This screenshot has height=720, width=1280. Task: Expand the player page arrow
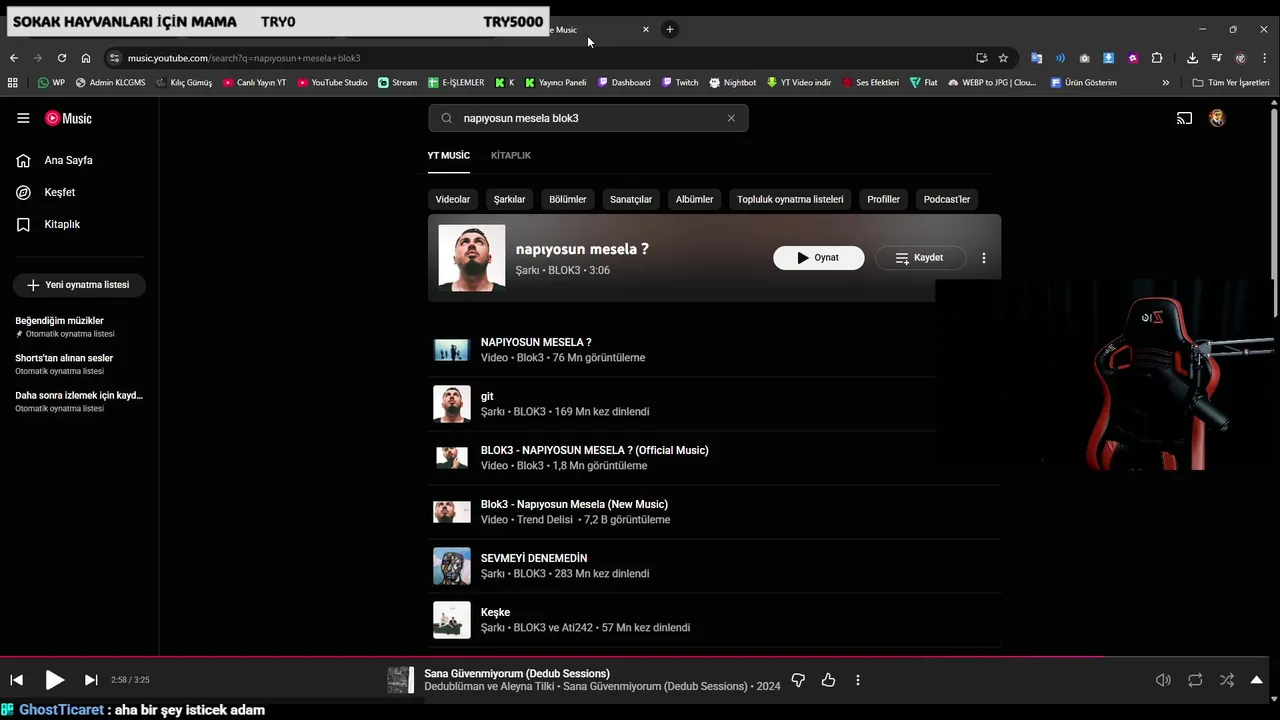1257,680
